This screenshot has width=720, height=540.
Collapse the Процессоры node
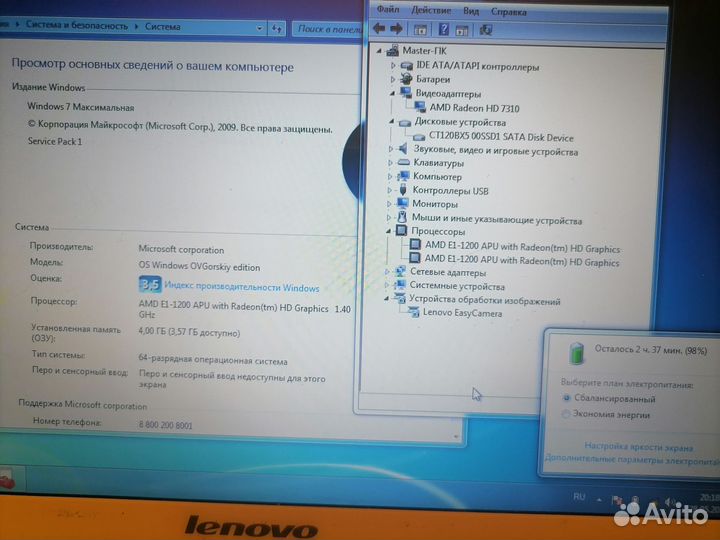(x=388, y=231)
